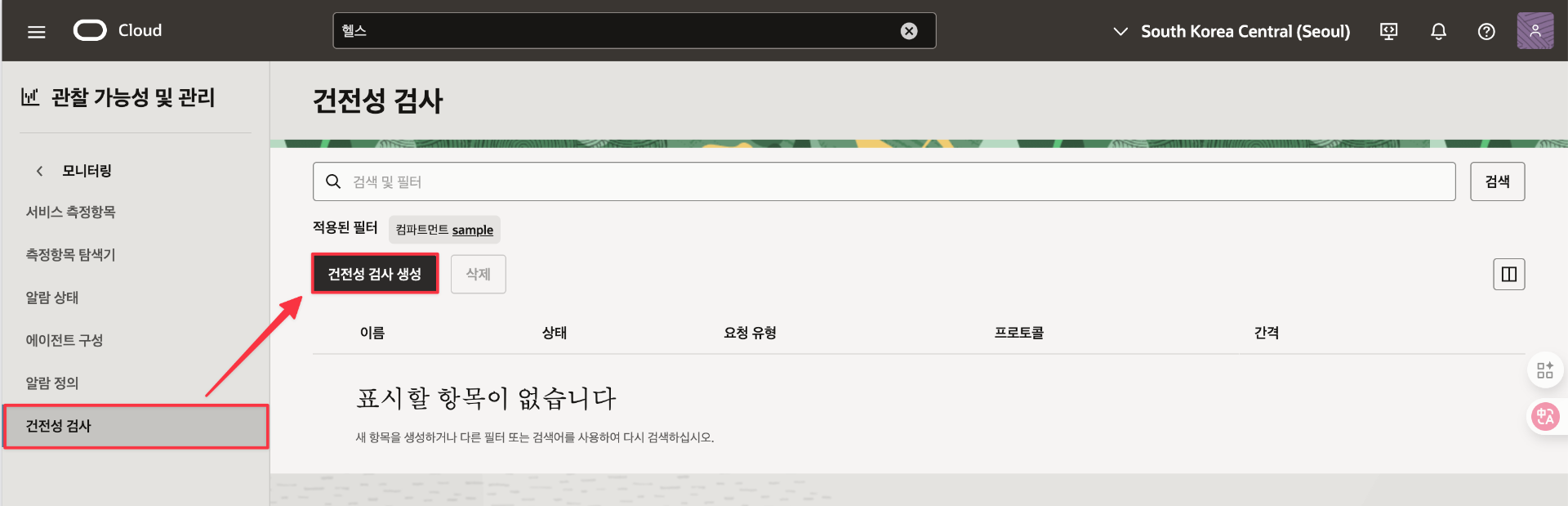This screenshot has width=1568, height=506.
Task: Open the notifications bell
Action: pyautogui.click(x=1438, y=31)
